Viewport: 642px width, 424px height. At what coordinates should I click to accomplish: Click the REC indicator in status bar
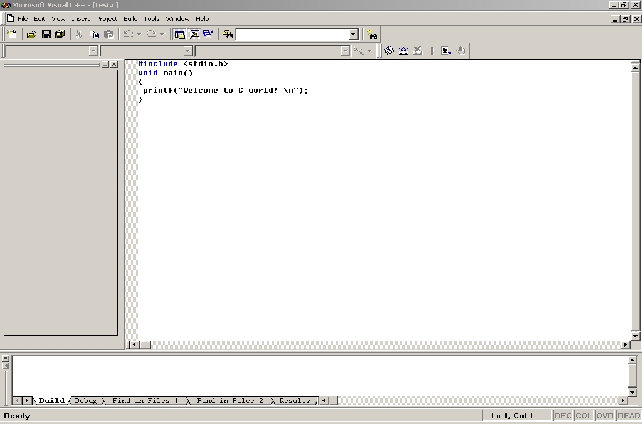click(x=563, y=416)
